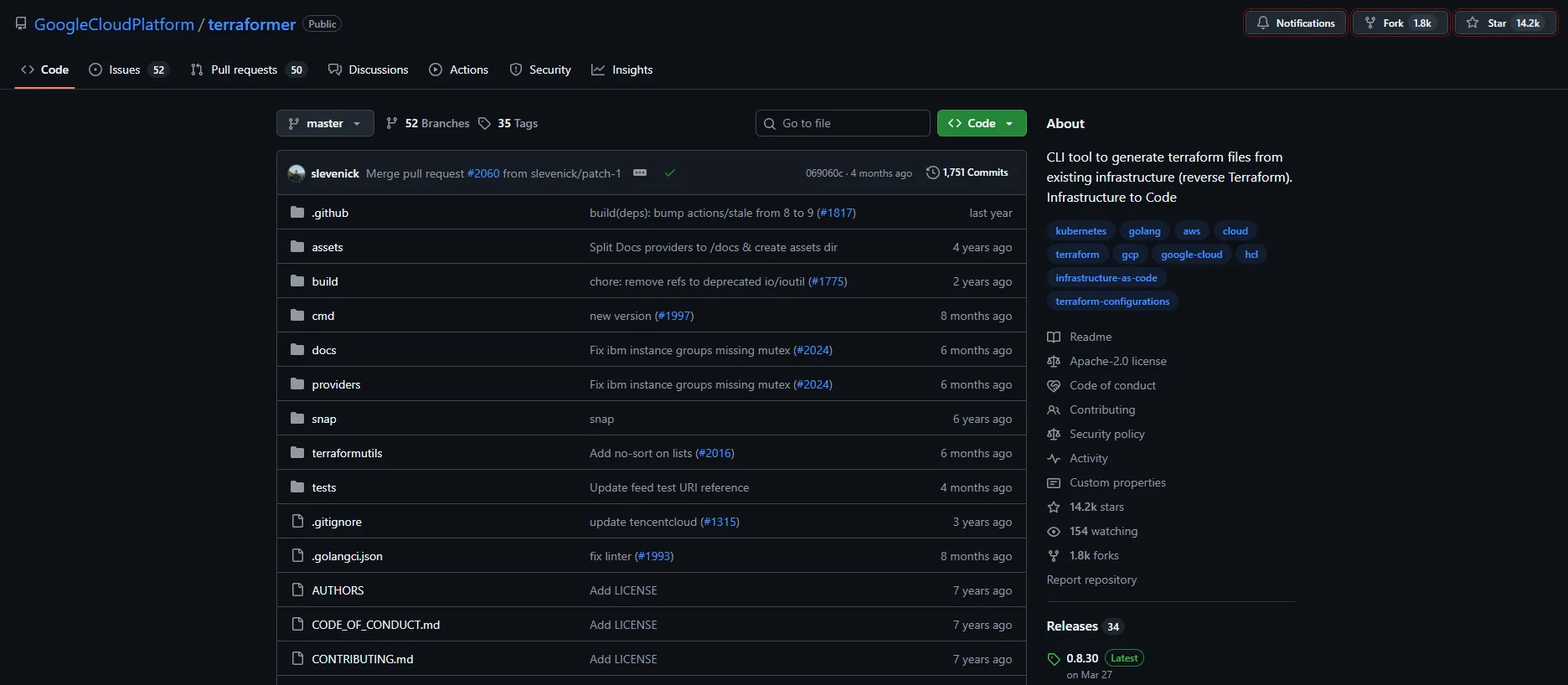Open the Apache-2.0 license link
The width and height of the screenshot is (1568, 685).
click(x=1117, y=361)
